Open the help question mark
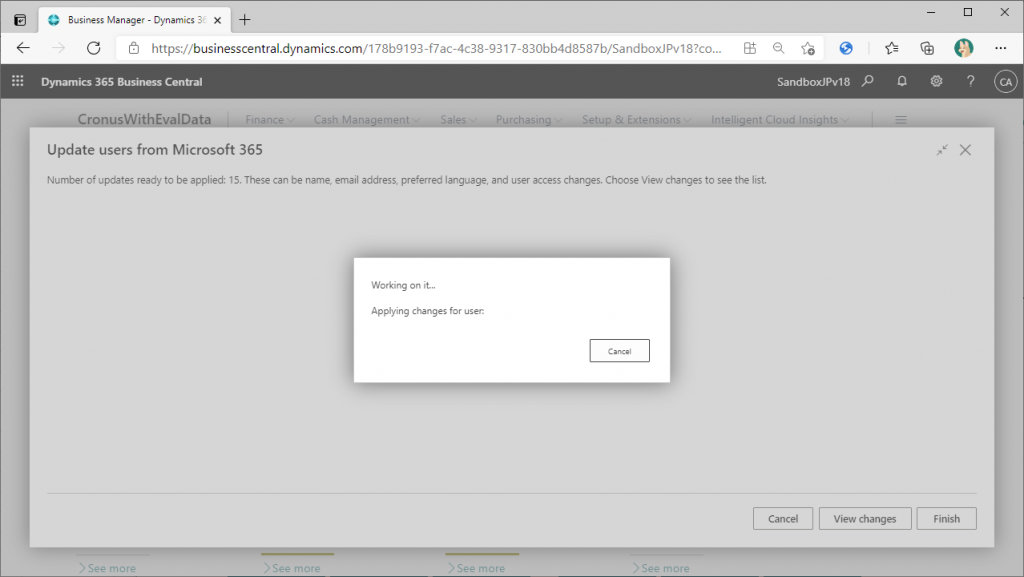 click(970, 81)
